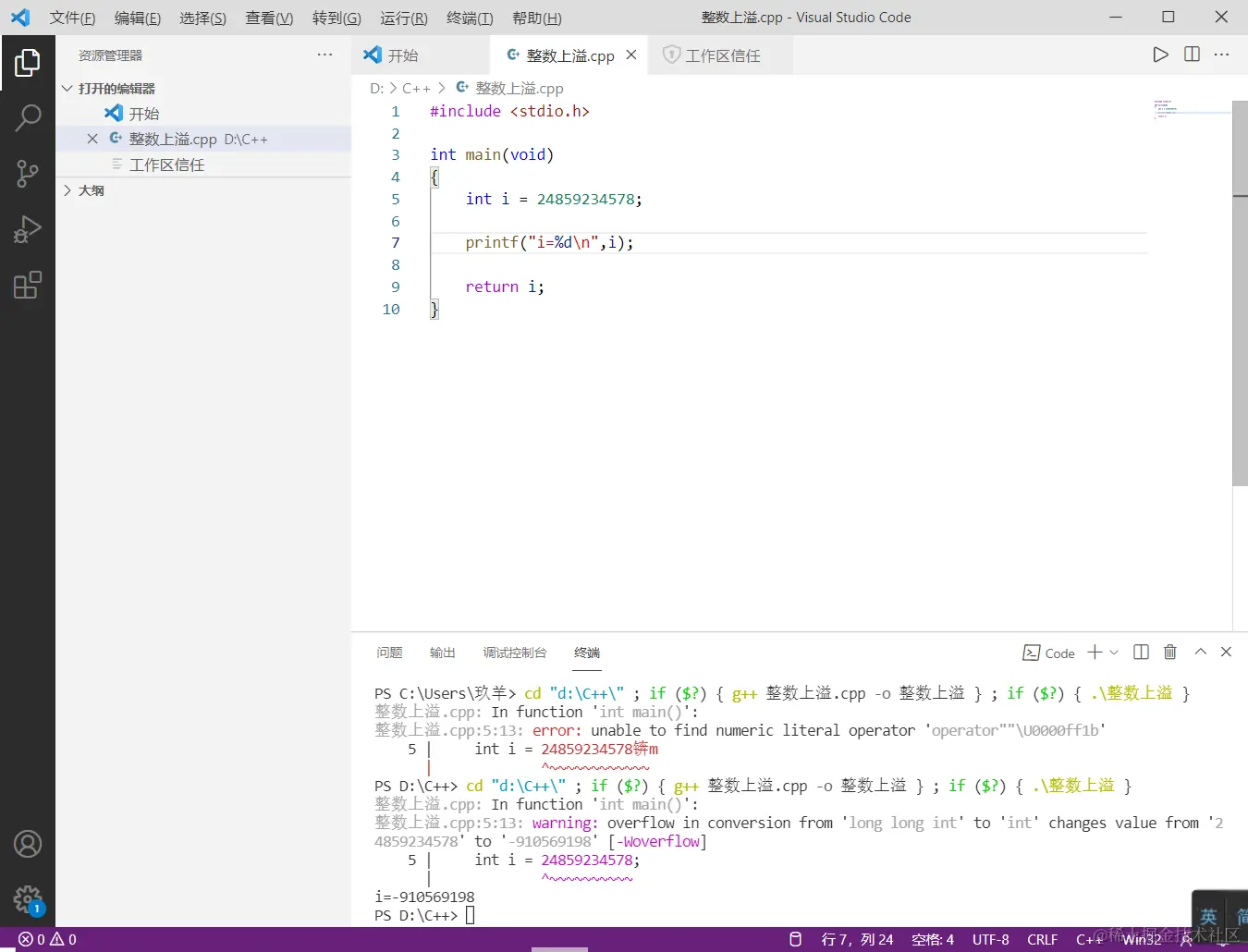Image resolution: width=1248 pixels, height=952 pixels.
Task: Open the 运行 menu
Action: click(404, 18)
